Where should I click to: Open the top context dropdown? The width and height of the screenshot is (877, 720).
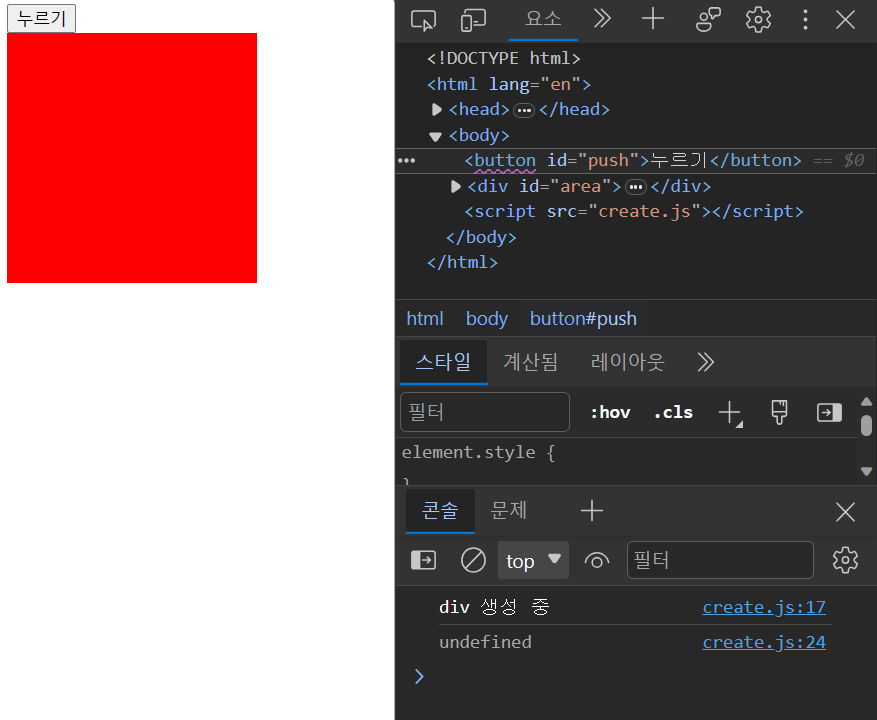pyautogui.click(x=533, y=560)
